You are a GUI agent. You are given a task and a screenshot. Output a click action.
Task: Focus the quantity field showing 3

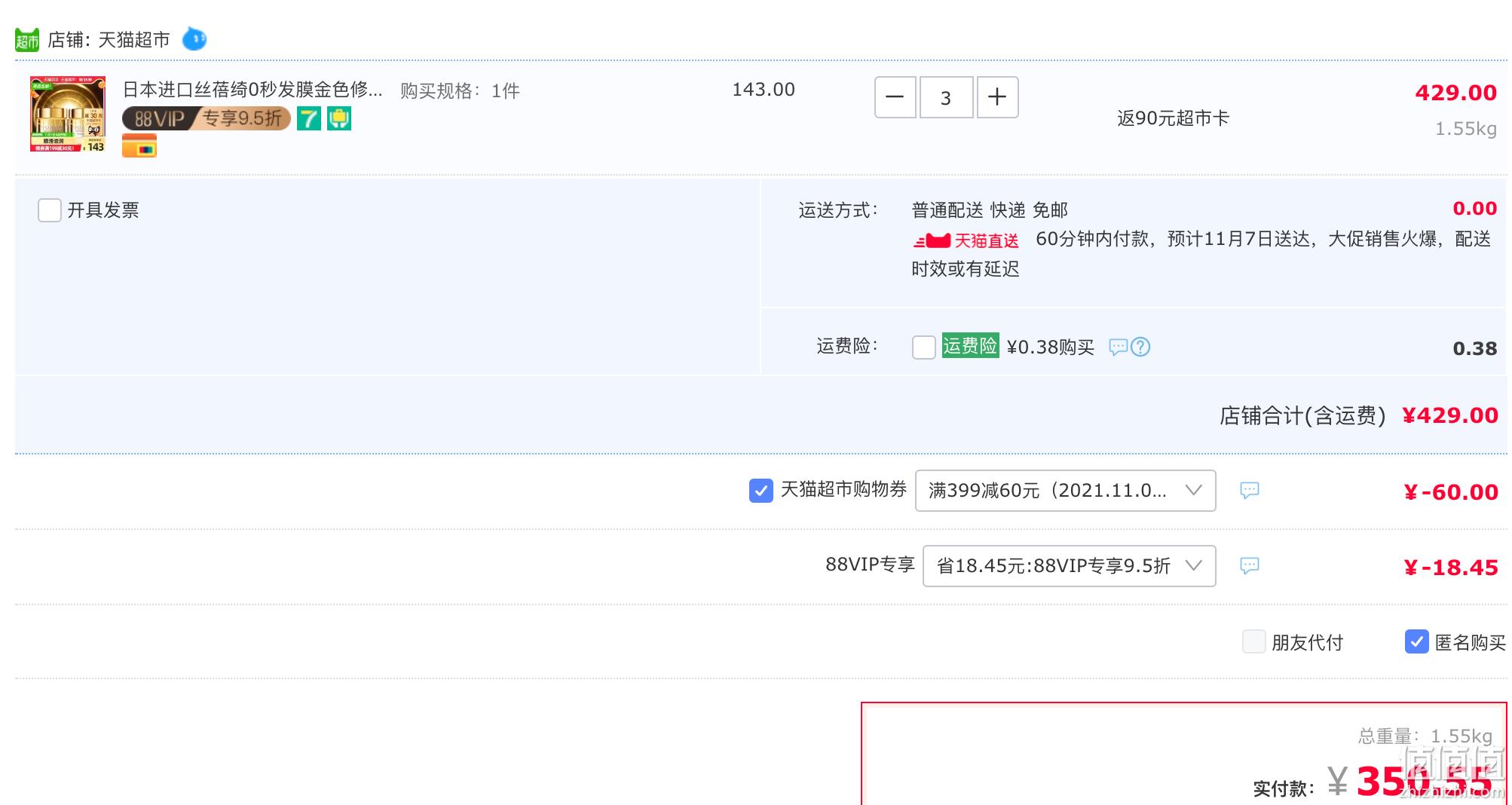pyautogui.click(x=946, y=97)
